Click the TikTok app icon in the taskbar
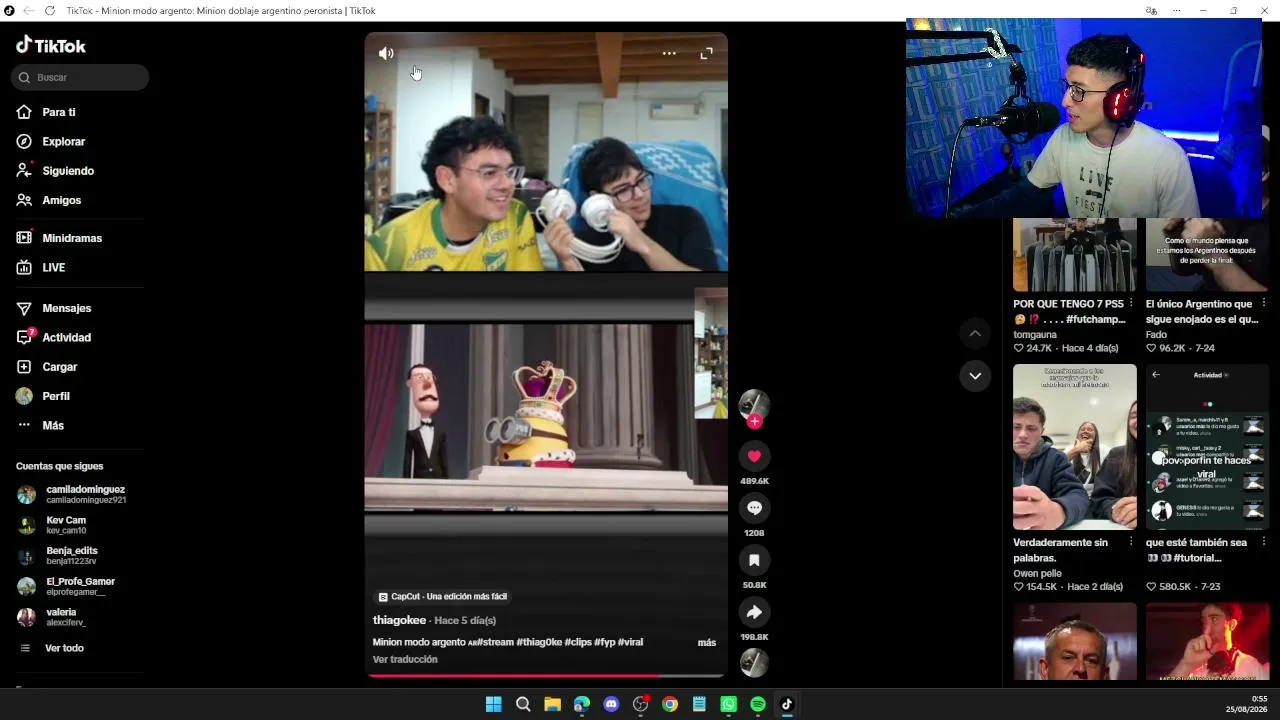The image size is (1280, 720). (787, 704)
